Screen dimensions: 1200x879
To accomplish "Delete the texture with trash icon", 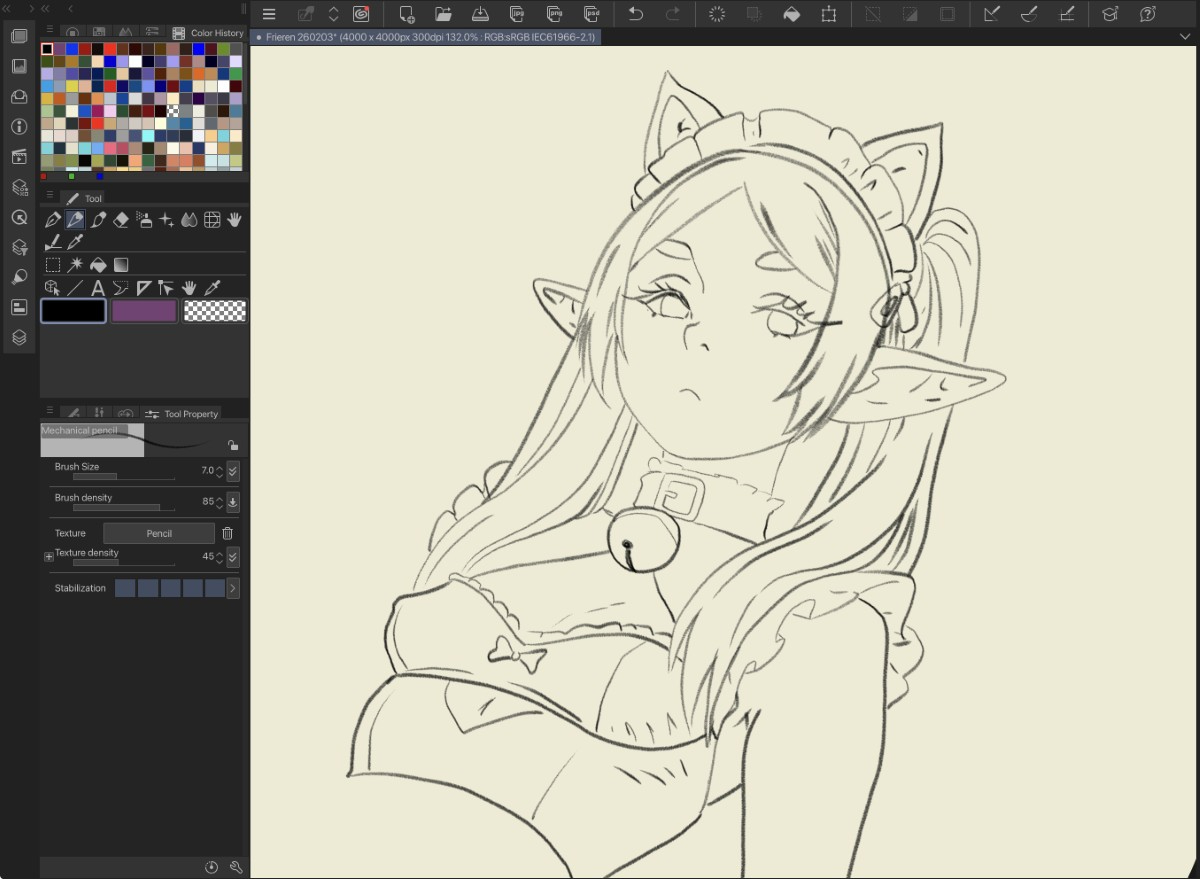I will (227, 534).
